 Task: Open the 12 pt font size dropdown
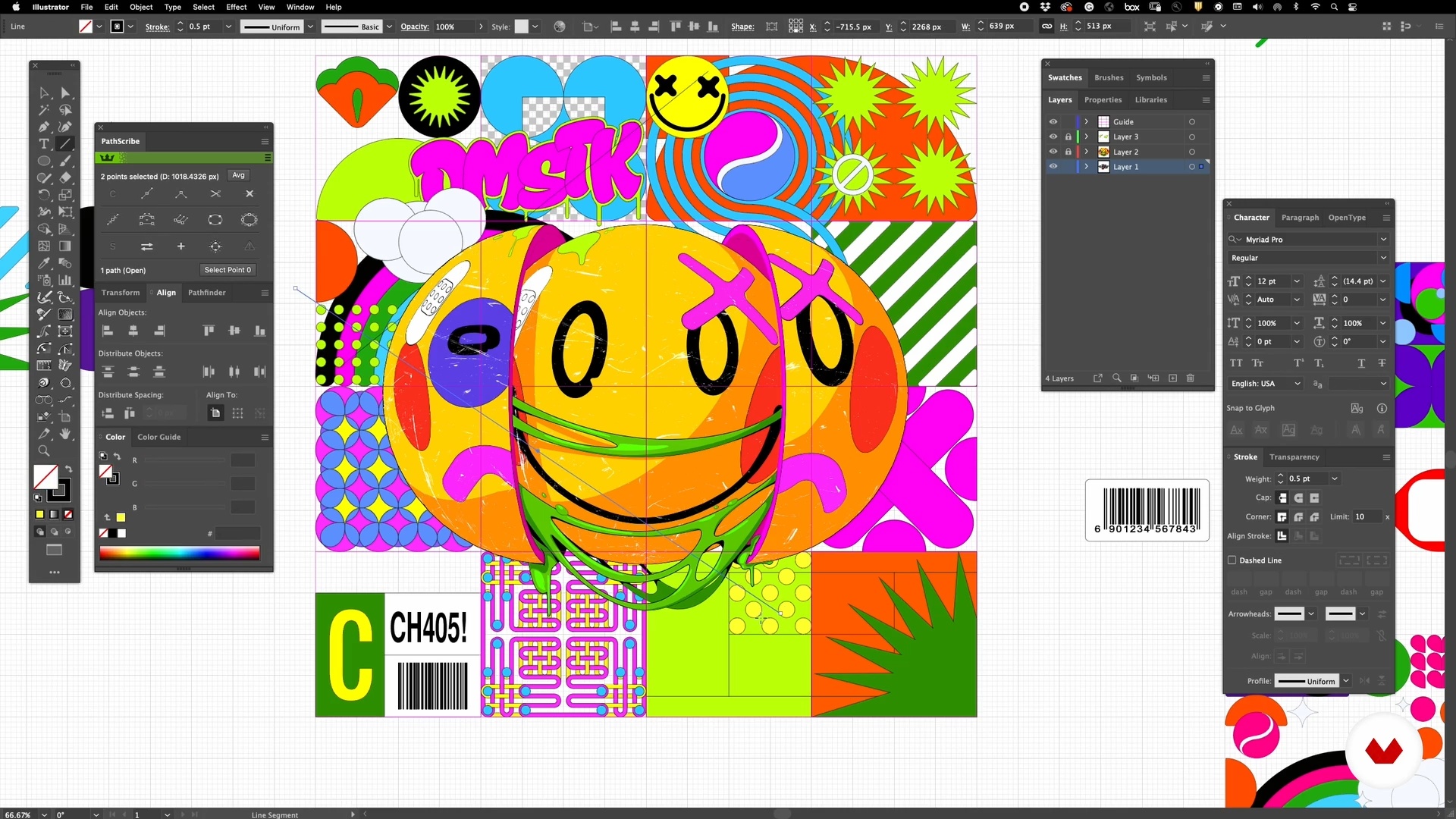[1297, 281]
